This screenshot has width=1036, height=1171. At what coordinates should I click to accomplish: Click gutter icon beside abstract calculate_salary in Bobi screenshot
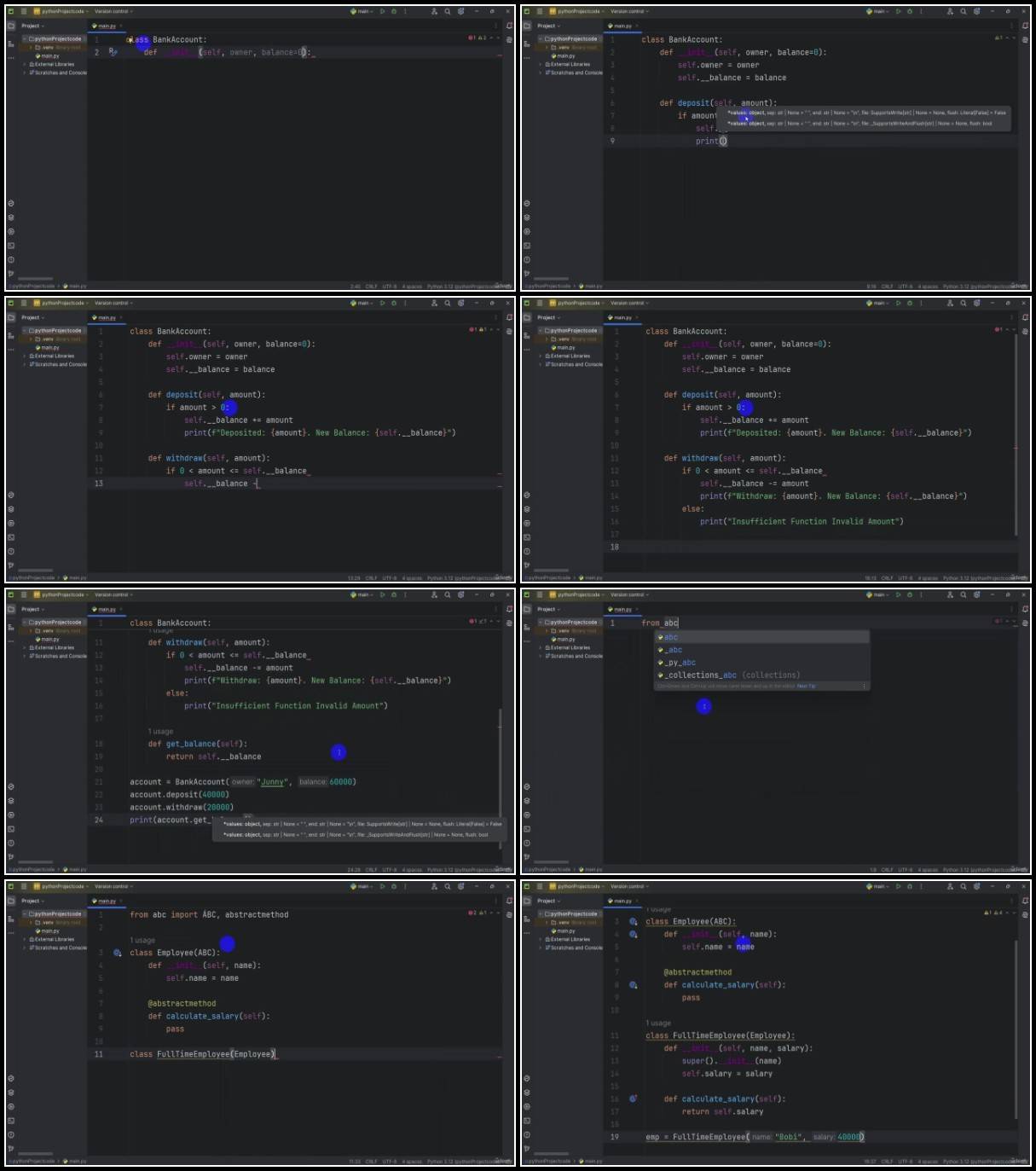pyautogui.click(x=633, y=985)
